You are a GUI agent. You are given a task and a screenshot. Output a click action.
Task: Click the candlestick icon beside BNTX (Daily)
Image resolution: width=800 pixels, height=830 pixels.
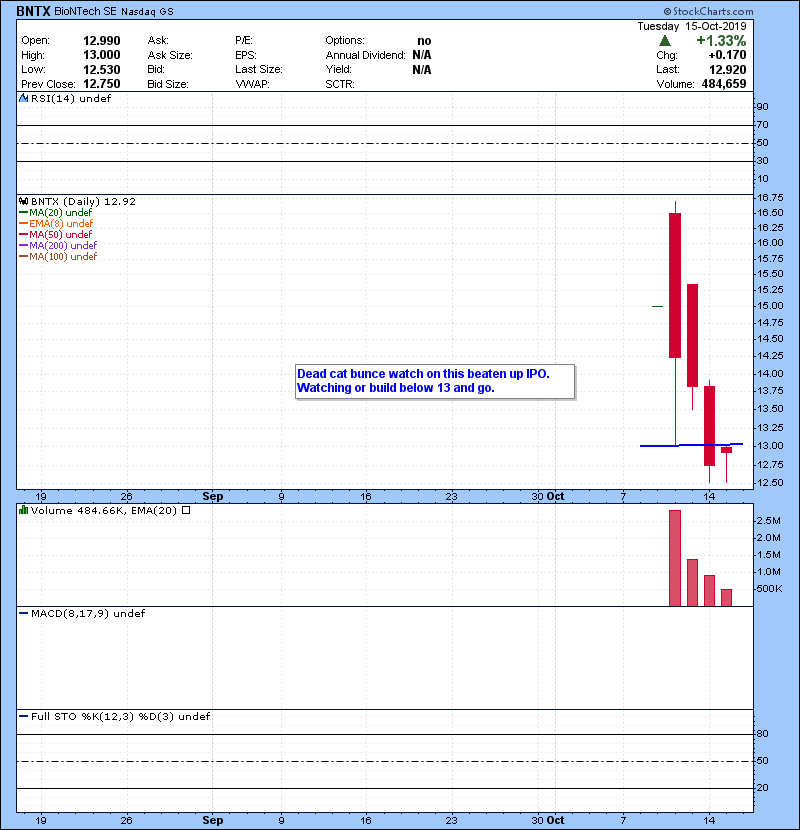pos(23,201)
